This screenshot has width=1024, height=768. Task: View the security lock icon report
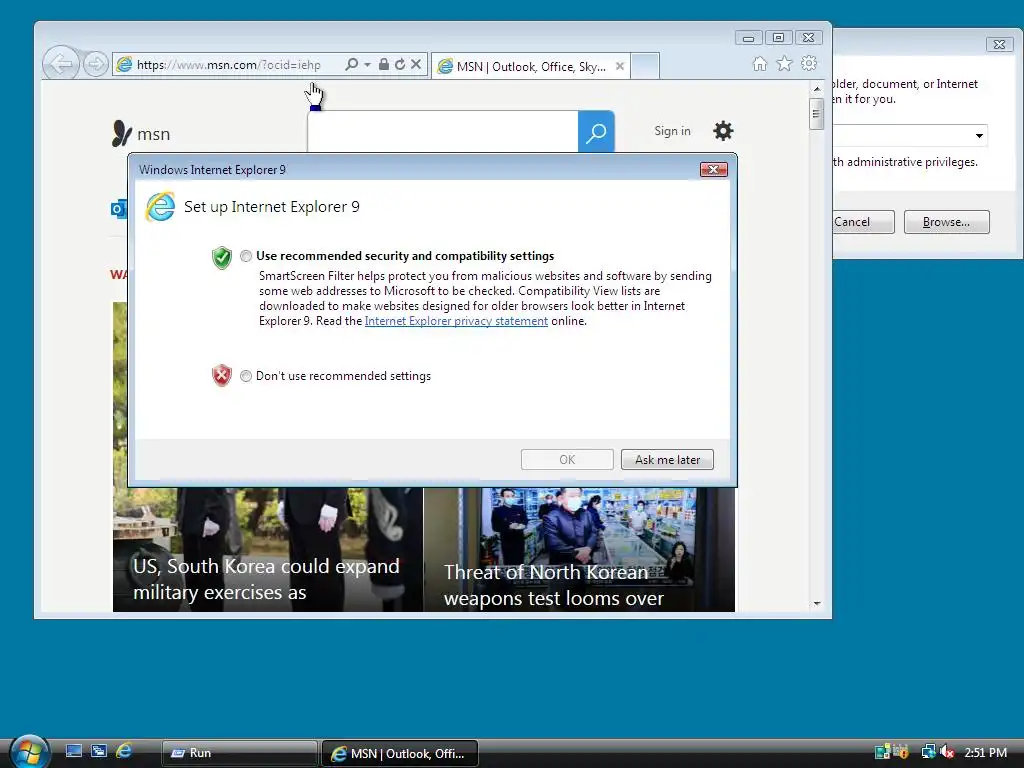(384, 64)
